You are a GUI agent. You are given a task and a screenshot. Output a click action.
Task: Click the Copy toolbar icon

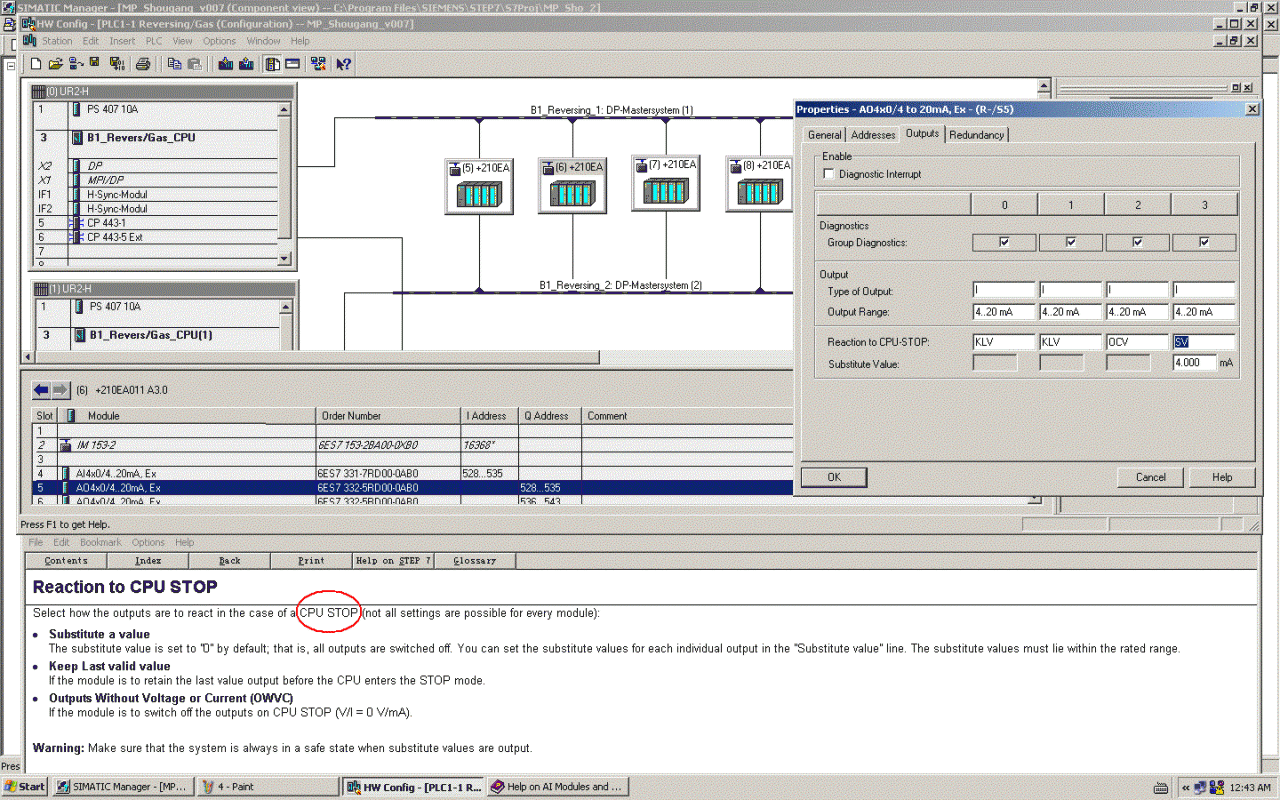(x=175, y=64)
